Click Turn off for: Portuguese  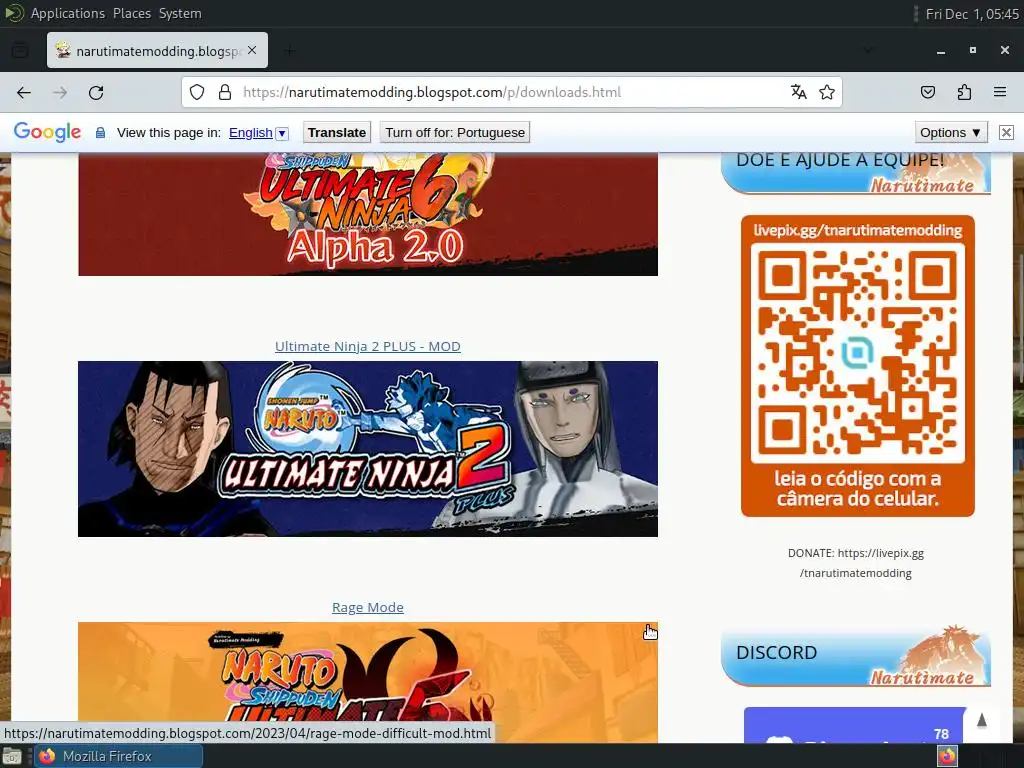(455, 133)
